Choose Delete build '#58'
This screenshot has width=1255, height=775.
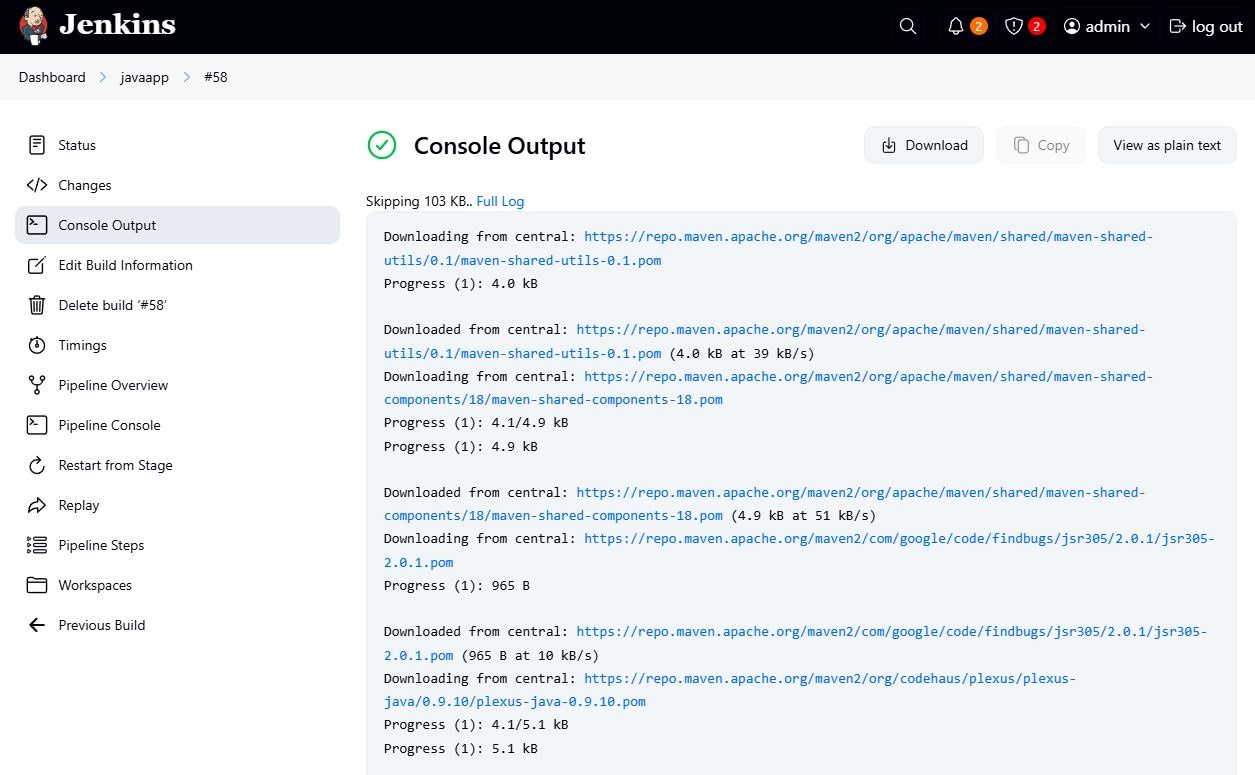coord(177,305)
